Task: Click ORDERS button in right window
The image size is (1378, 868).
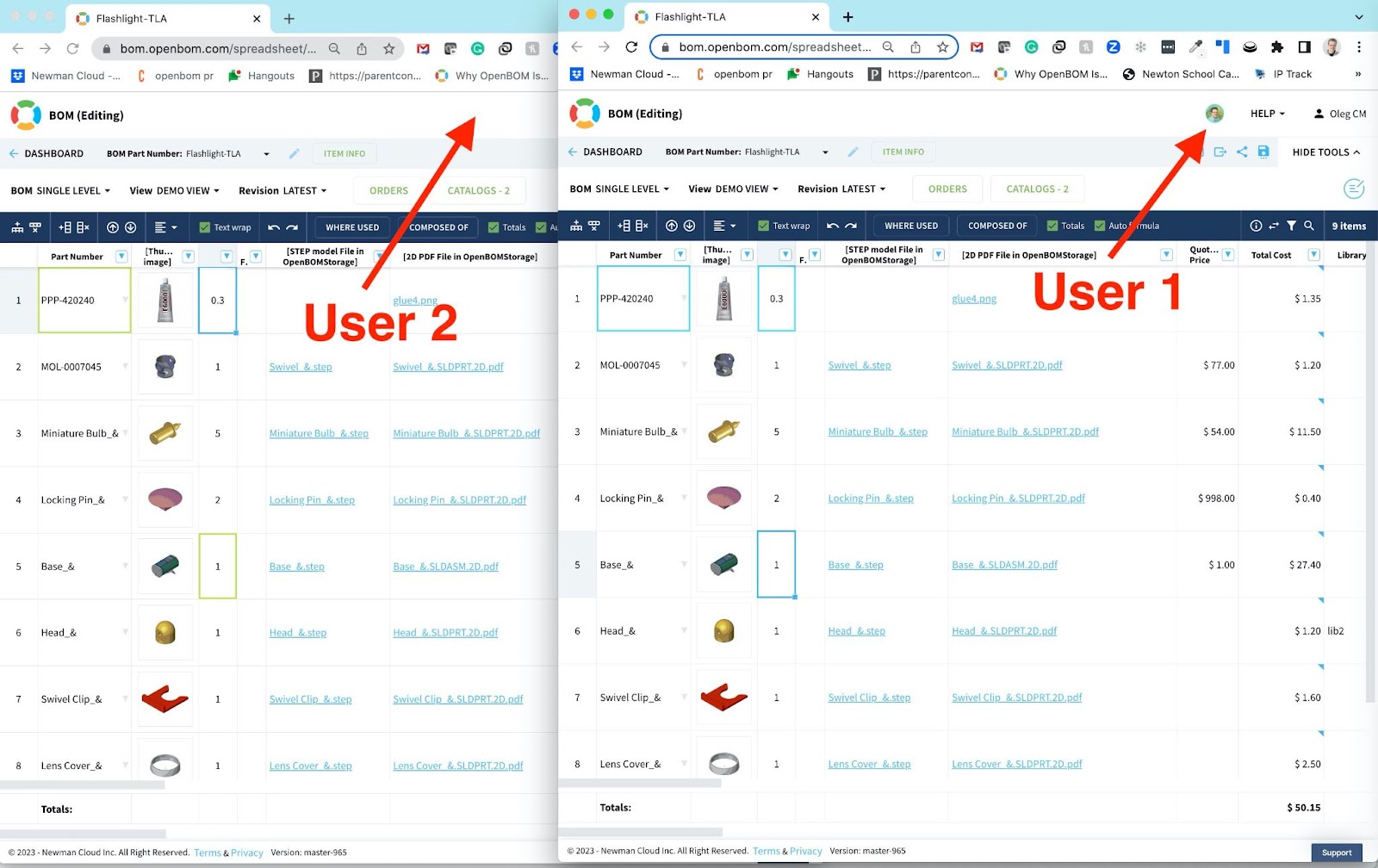Action: pos(947,189)
